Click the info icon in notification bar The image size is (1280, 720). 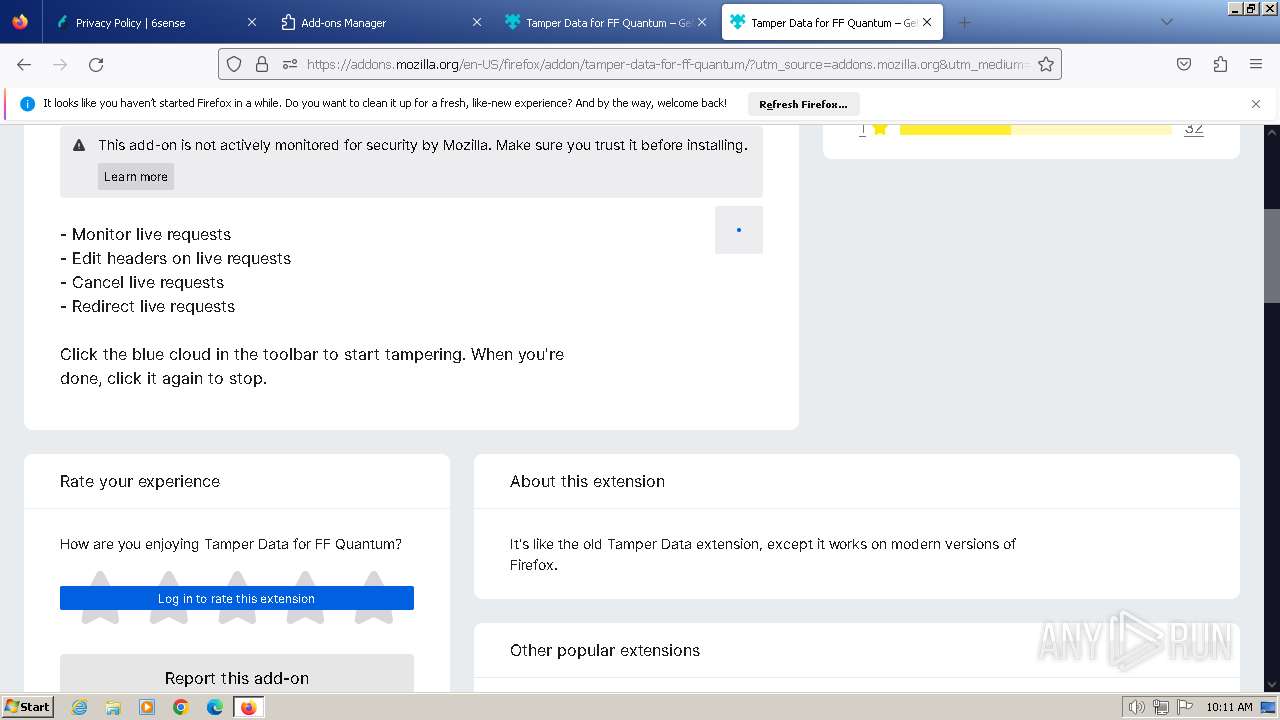coord(28,104)
